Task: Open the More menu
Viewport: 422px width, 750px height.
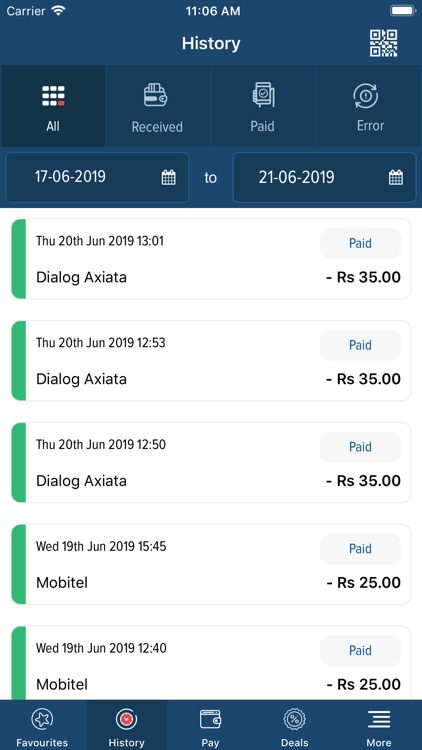Action: click(379, 726)
